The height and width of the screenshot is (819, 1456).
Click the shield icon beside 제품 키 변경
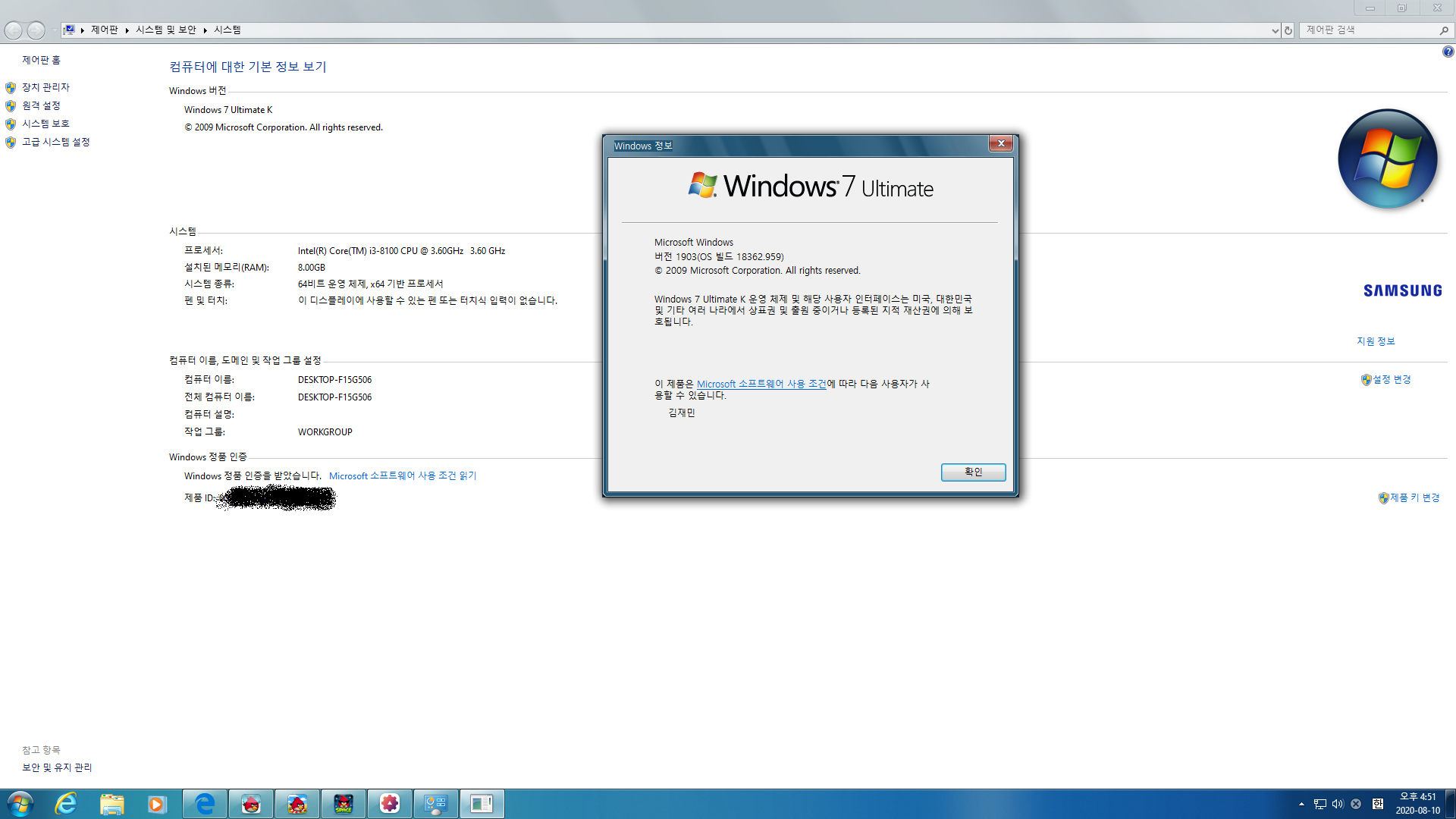[x=1384, y=498]
